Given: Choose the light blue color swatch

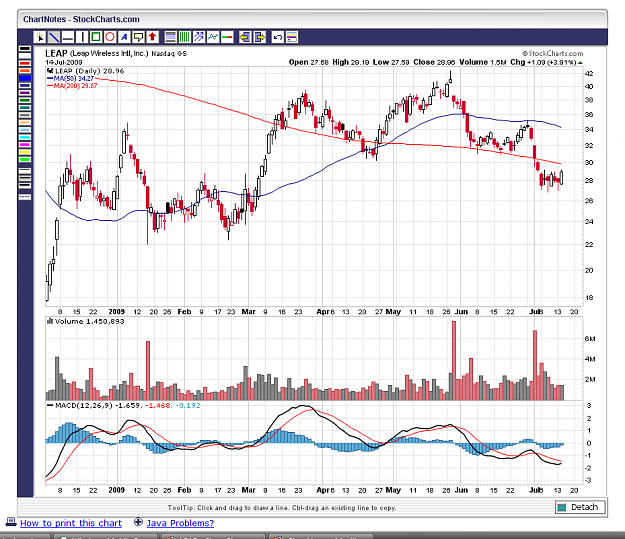Looking at the screenshot, I should [25, 130].
